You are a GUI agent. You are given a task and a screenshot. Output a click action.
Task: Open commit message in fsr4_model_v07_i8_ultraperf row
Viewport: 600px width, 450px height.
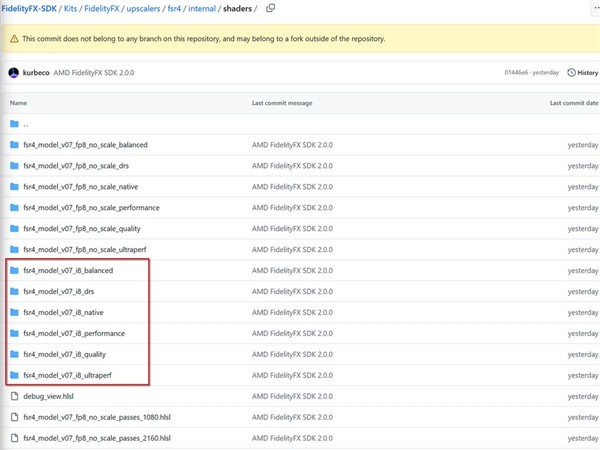[x=292, y=375]
